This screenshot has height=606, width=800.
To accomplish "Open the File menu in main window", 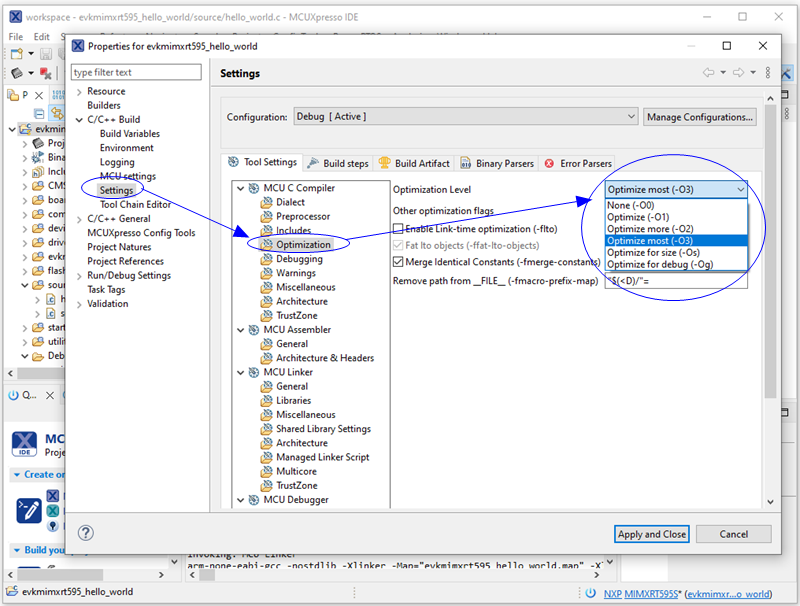I will (16, 37).
